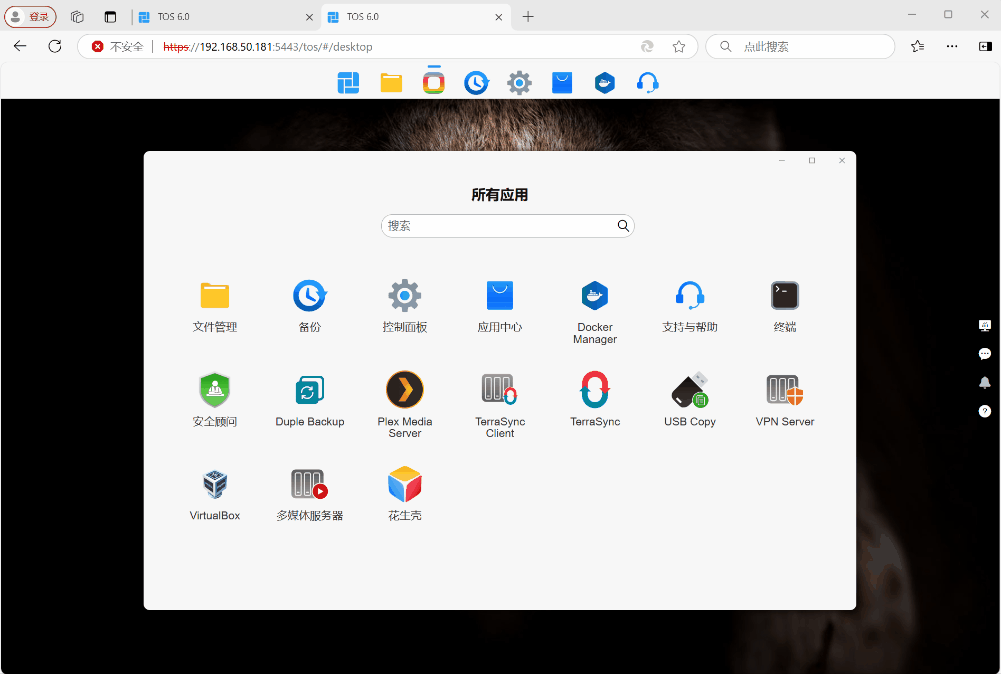
Task: Click the colorful all-apps icon in the top dock
Action: (x=433, y=83)
